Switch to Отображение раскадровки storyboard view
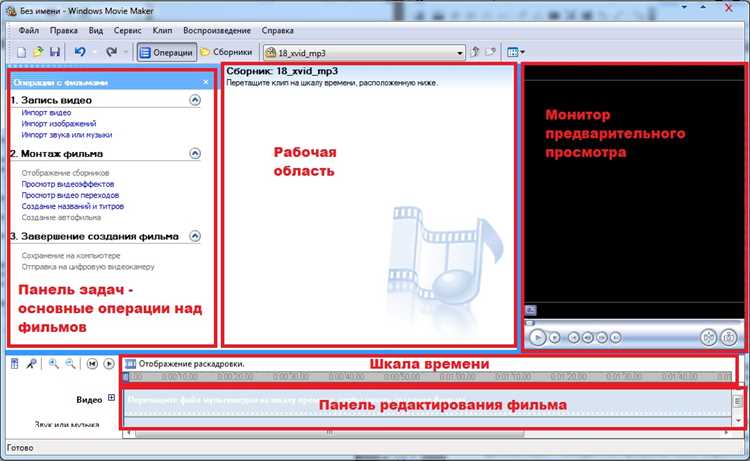750x461 pixels. click(184, 364)
